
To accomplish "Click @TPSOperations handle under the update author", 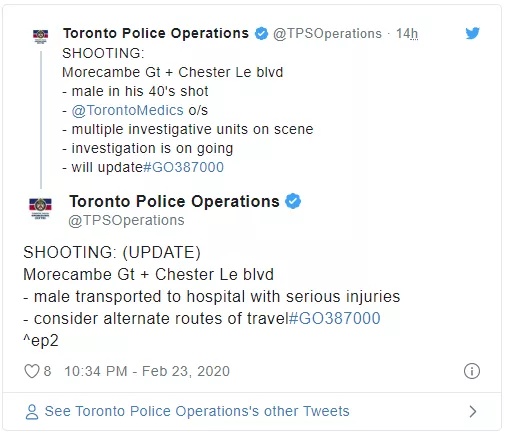I will [x=126, y=220].
